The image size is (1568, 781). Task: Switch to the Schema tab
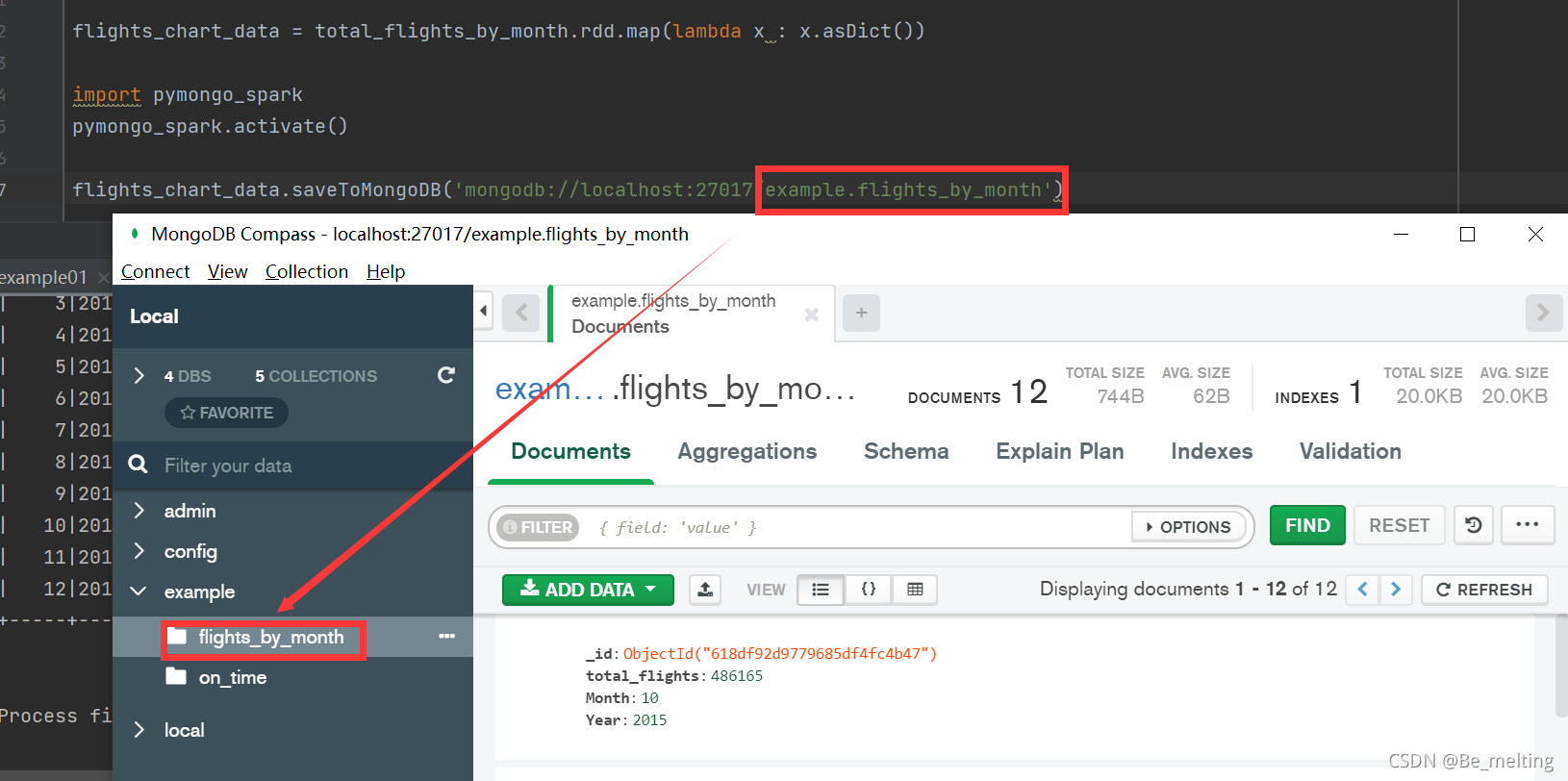point(906,452)
